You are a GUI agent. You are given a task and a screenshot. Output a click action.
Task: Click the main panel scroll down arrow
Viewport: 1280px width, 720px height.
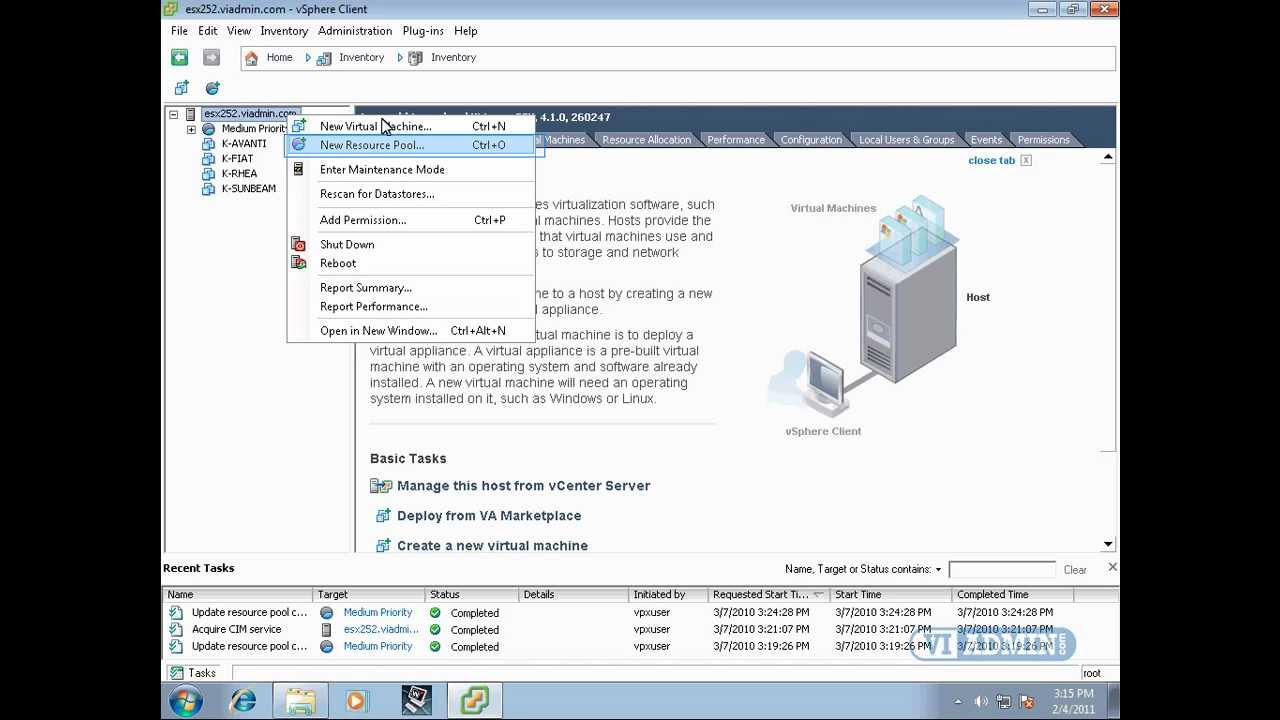1108,545
